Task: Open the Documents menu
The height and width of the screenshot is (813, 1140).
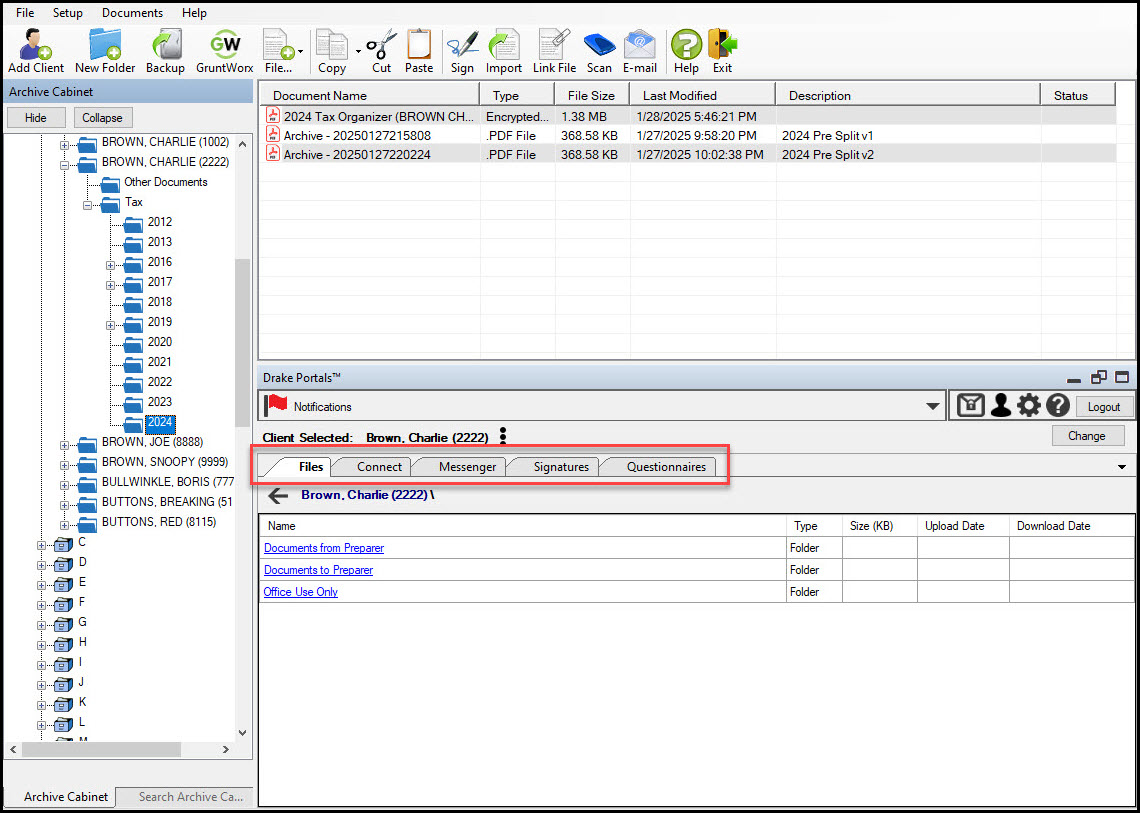Action: pos(132,13)
